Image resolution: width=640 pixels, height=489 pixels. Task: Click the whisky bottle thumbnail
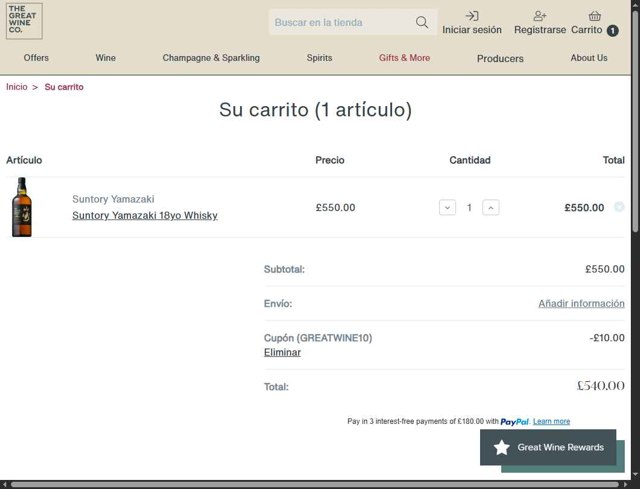click(x=22, y=207)
